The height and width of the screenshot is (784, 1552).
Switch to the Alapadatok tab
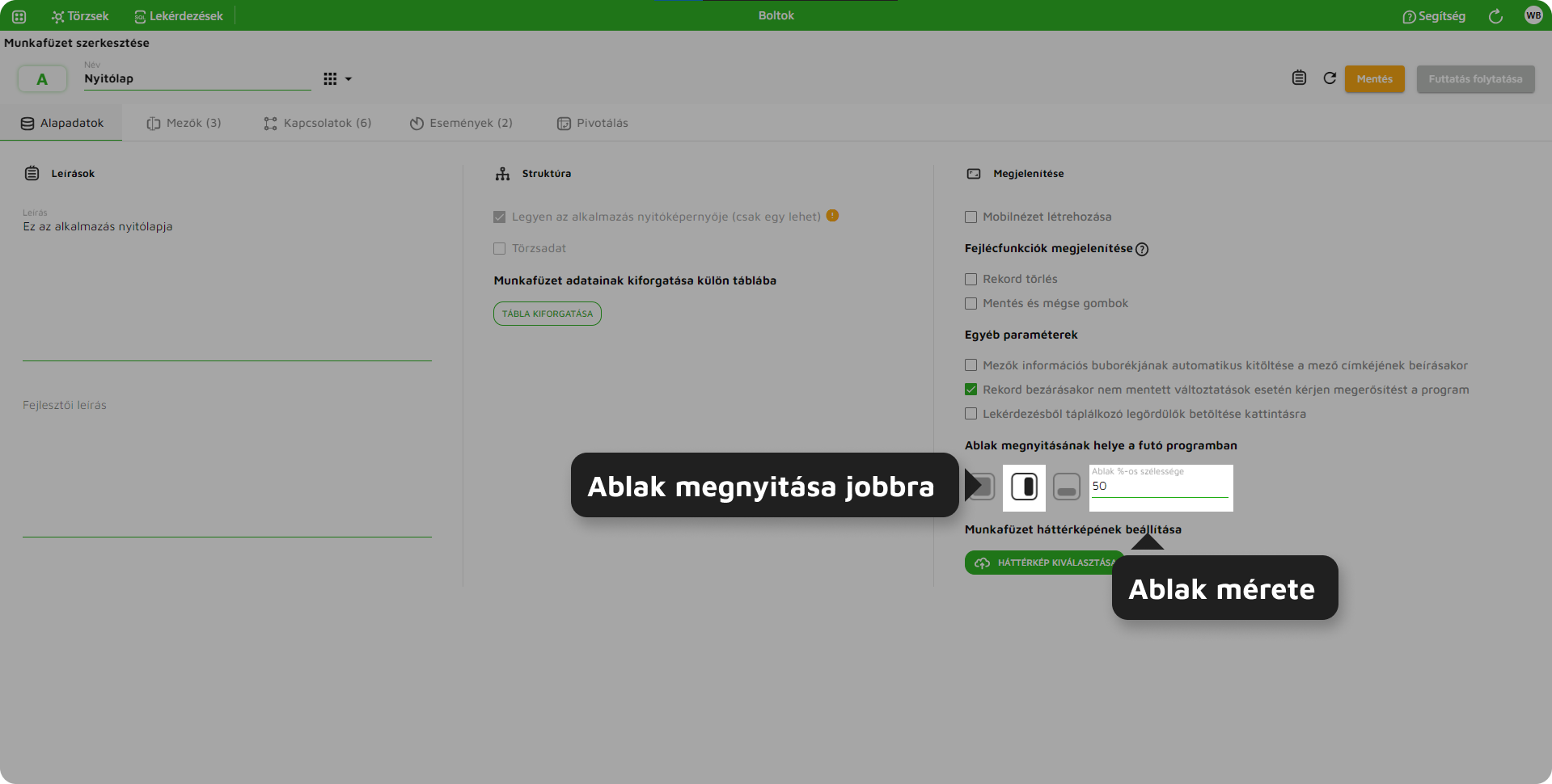(x=61, y=123)
